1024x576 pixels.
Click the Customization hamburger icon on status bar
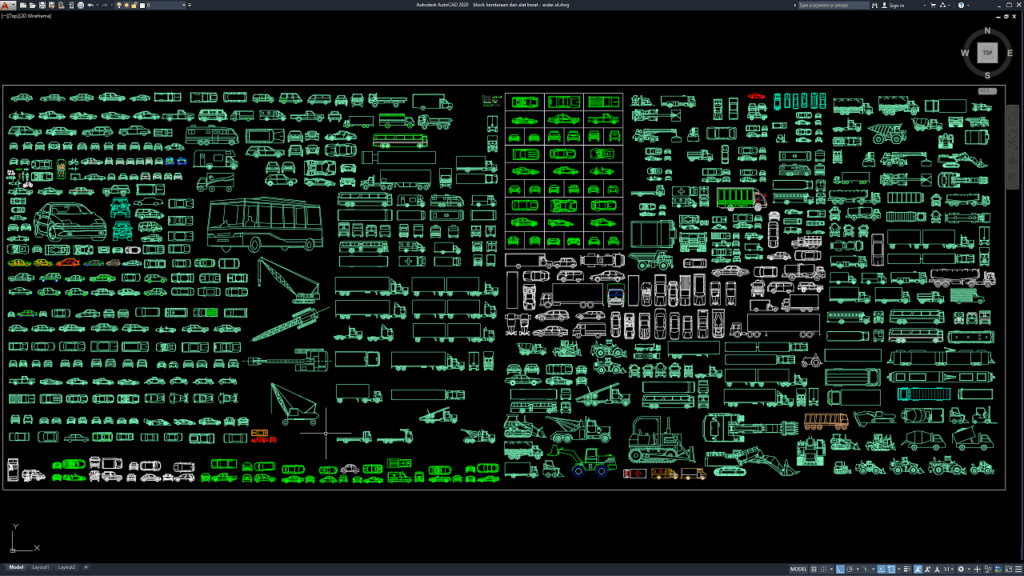[1017, 568]
